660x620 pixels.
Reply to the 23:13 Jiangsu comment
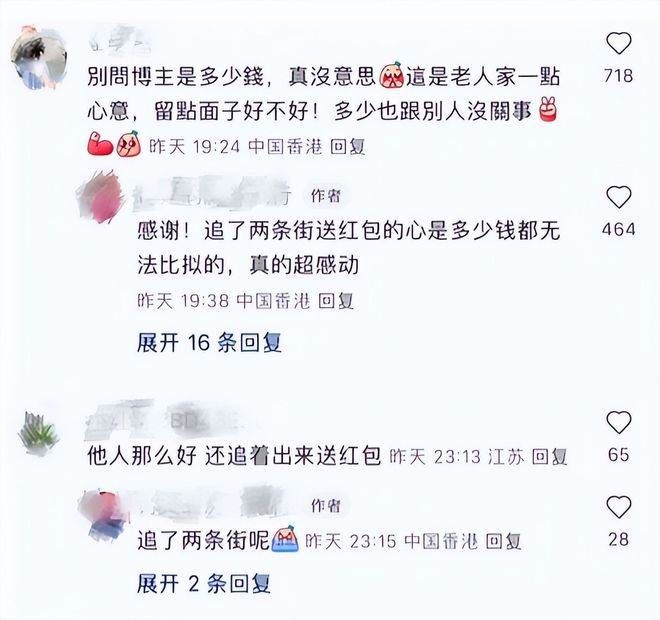[550, 457]
